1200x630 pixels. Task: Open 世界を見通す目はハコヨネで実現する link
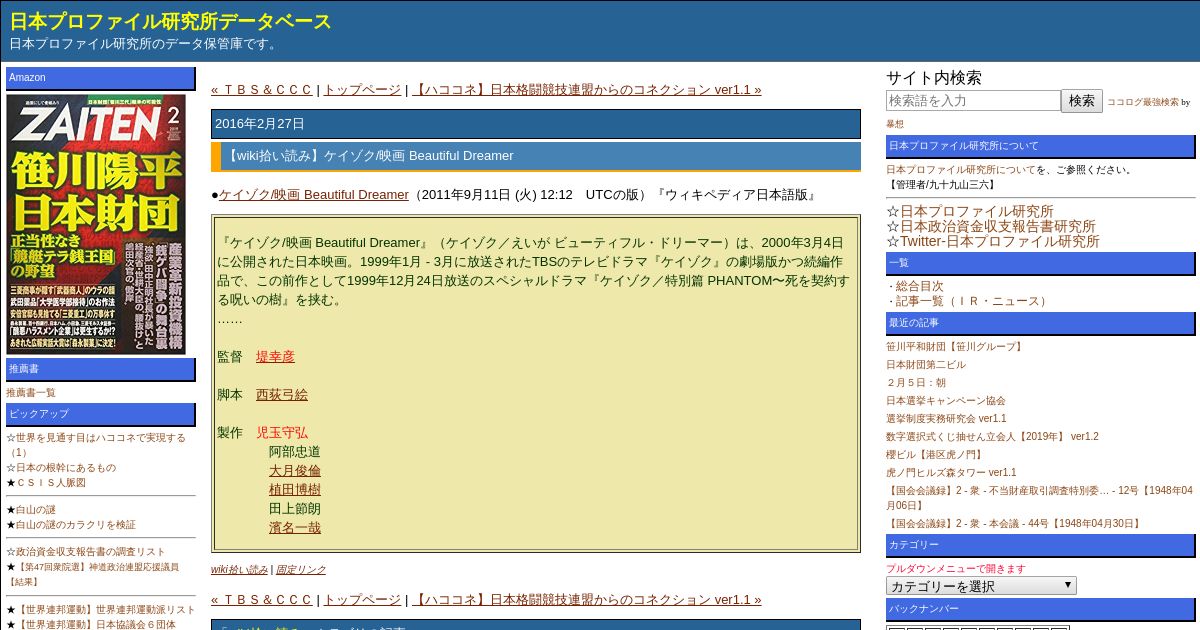pos(96,444)
